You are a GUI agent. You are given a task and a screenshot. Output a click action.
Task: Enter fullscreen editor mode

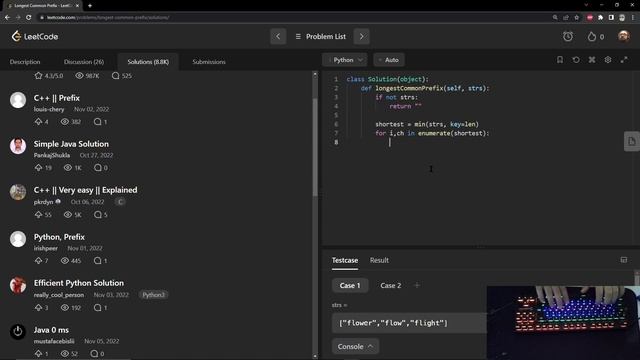click(624, 60)
